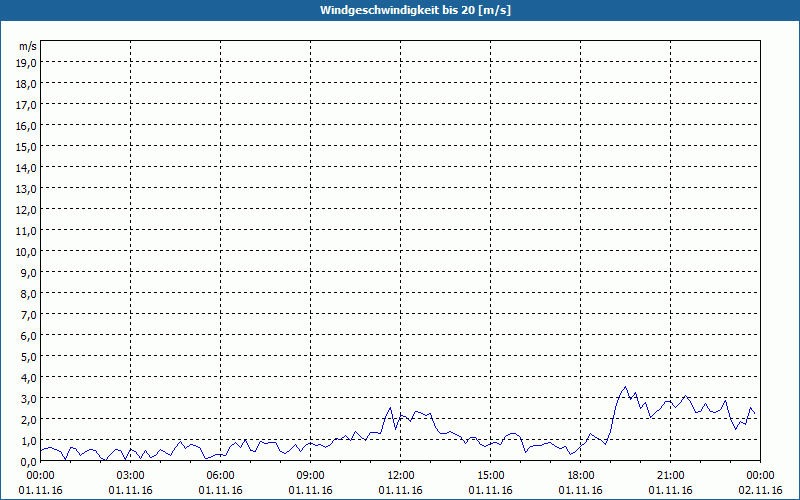
Task: Click the wind speed peak after 19:00
Action: pyautogui.click(x=626, y=387)
